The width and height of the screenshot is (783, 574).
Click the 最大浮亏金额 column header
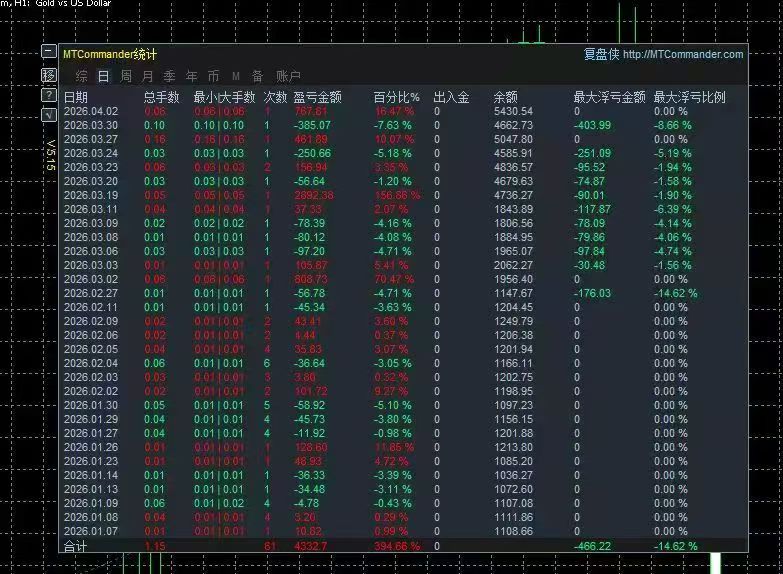(x=609, y=97)
